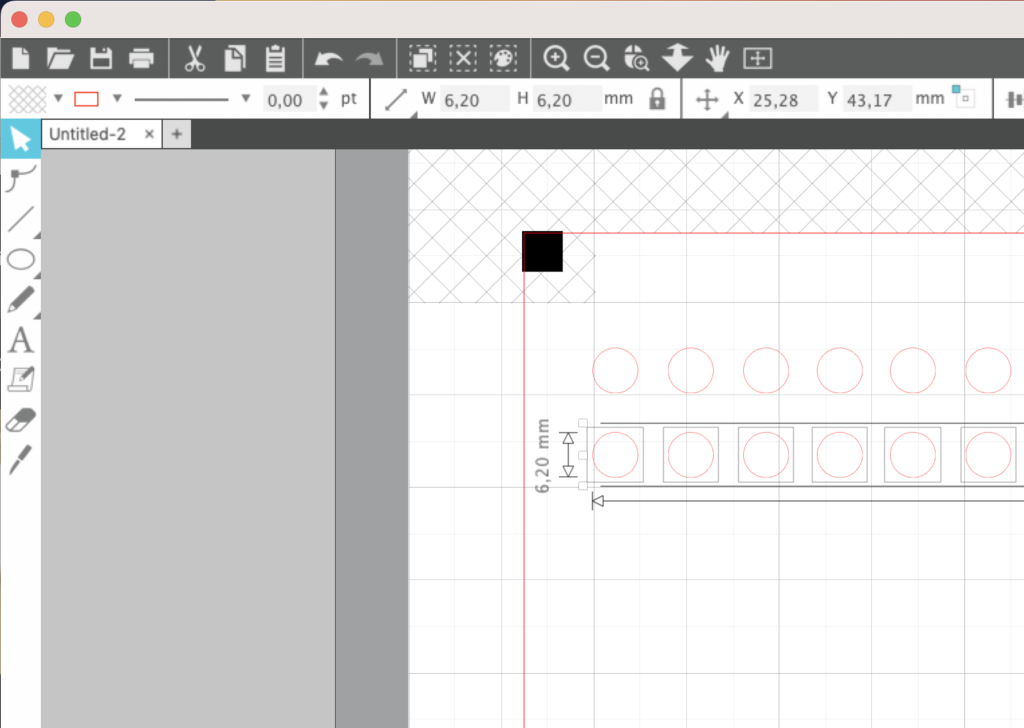
Task: Open a new document tab
Action: (176, 134)
